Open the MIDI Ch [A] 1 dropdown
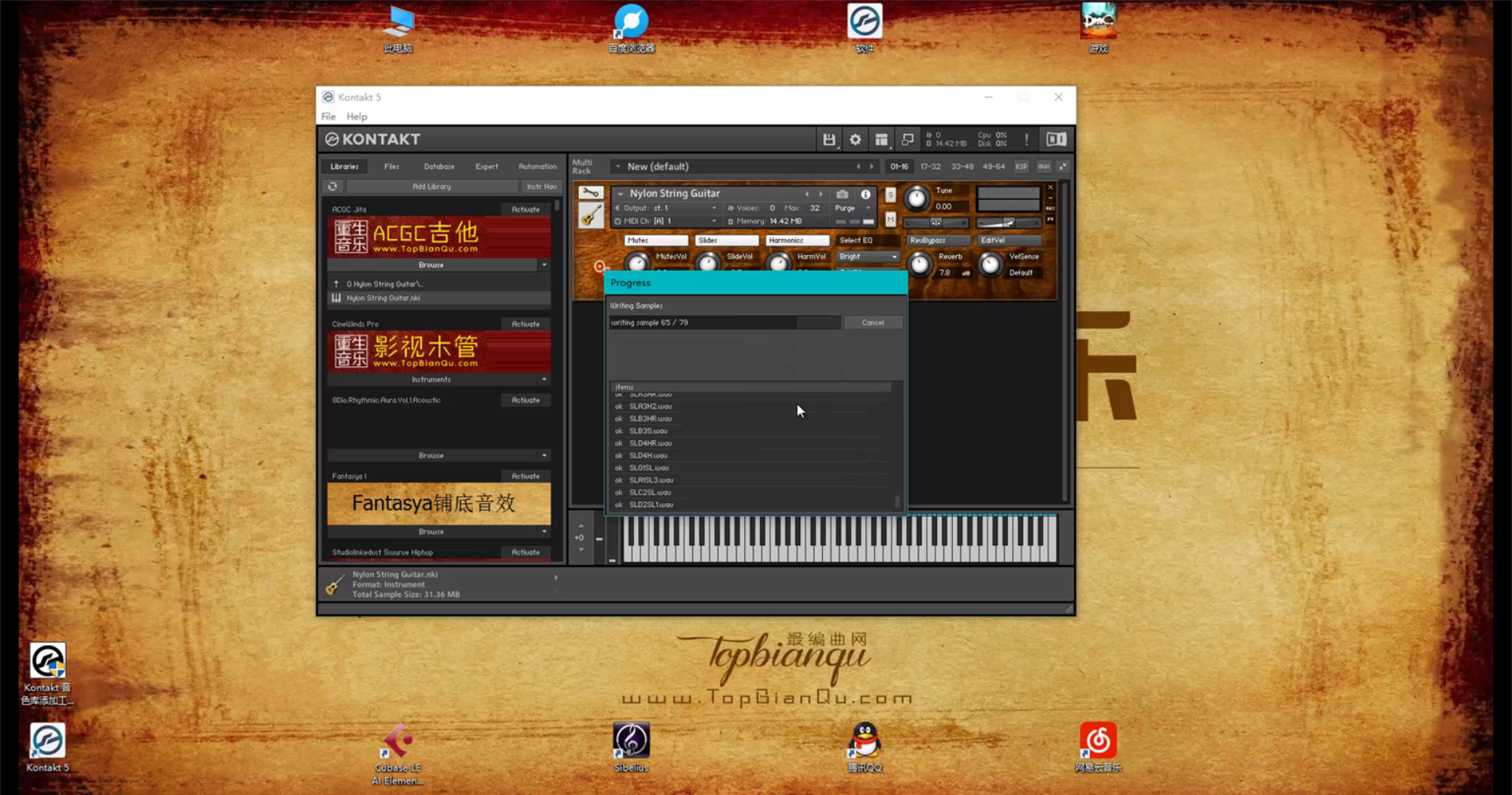The height and width of the screenshot is (795, 1512). [666, 222]
